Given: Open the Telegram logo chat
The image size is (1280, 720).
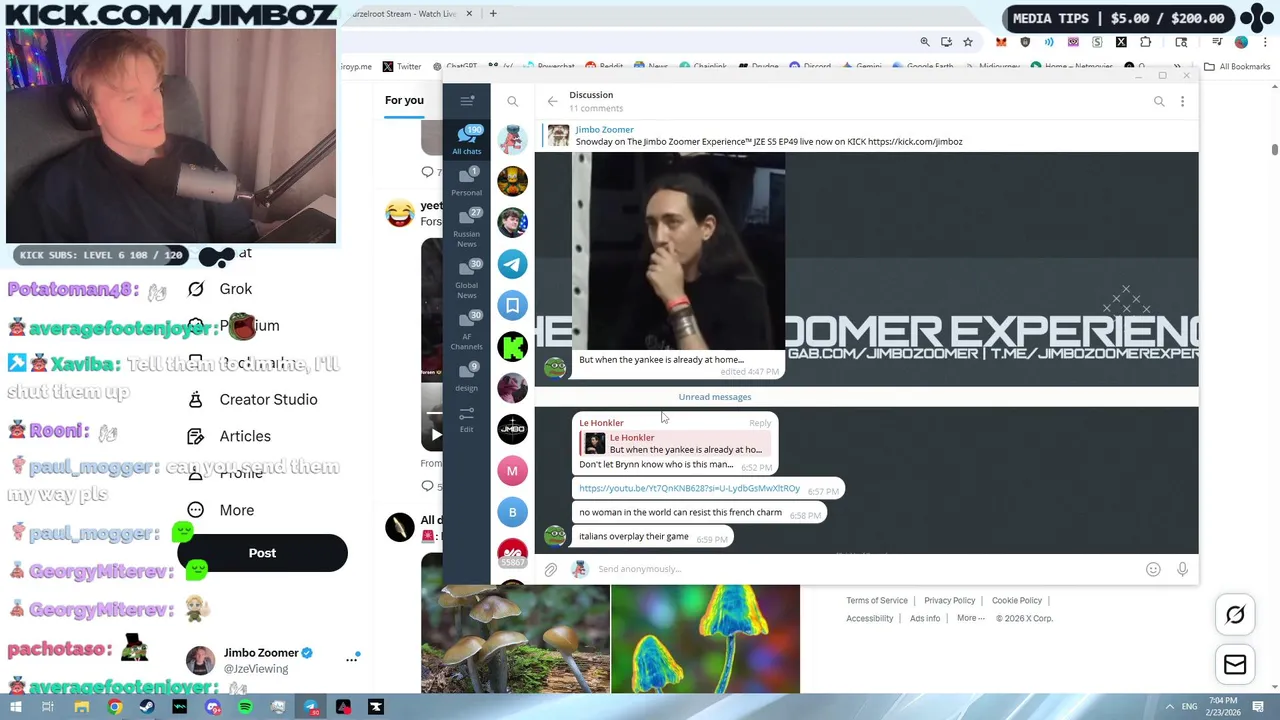Looking at the screenshot, I should click(x=512, y=264).
